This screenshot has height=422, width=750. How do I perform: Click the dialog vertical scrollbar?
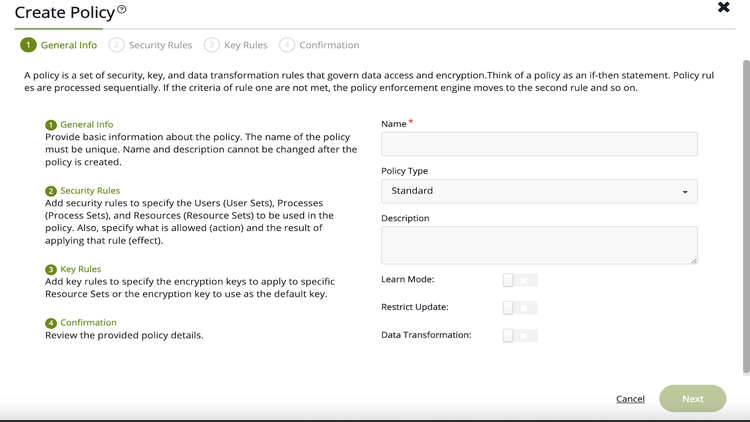click(746, 216)
